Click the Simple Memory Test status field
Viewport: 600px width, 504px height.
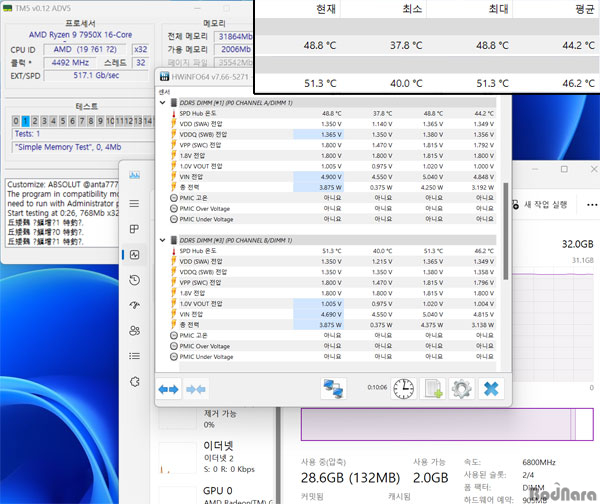click(83, 147)
